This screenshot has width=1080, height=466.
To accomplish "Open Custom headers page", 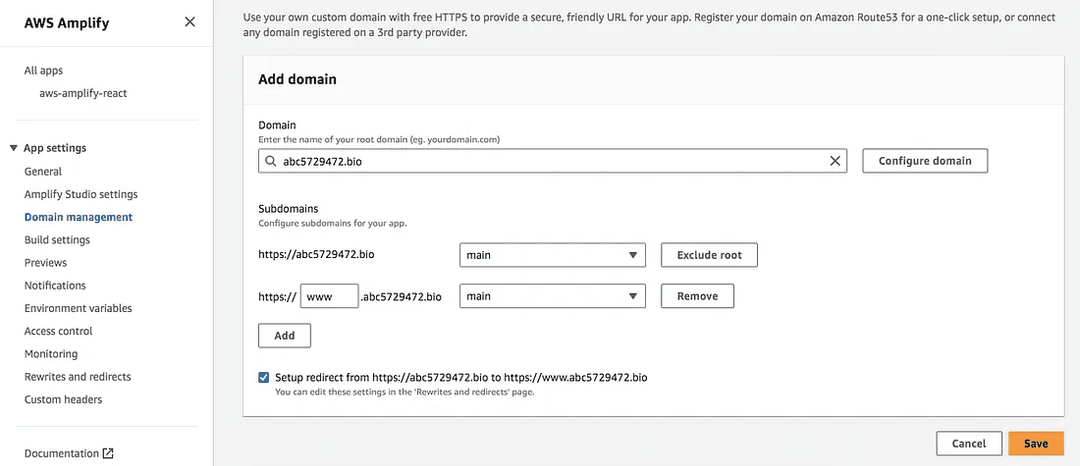I will [x=63, y=399].
